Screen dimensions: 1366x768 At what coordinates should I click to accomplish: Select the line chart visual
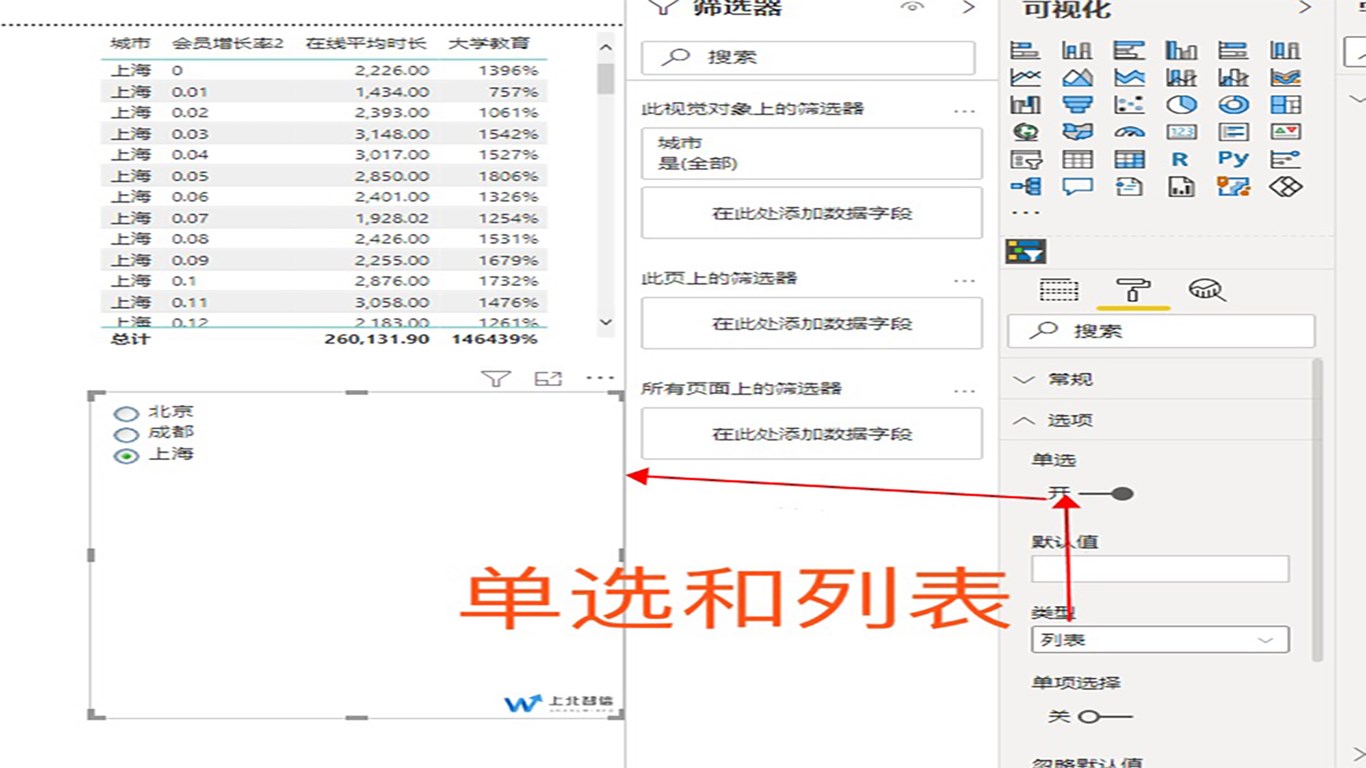click(1025, 77)
